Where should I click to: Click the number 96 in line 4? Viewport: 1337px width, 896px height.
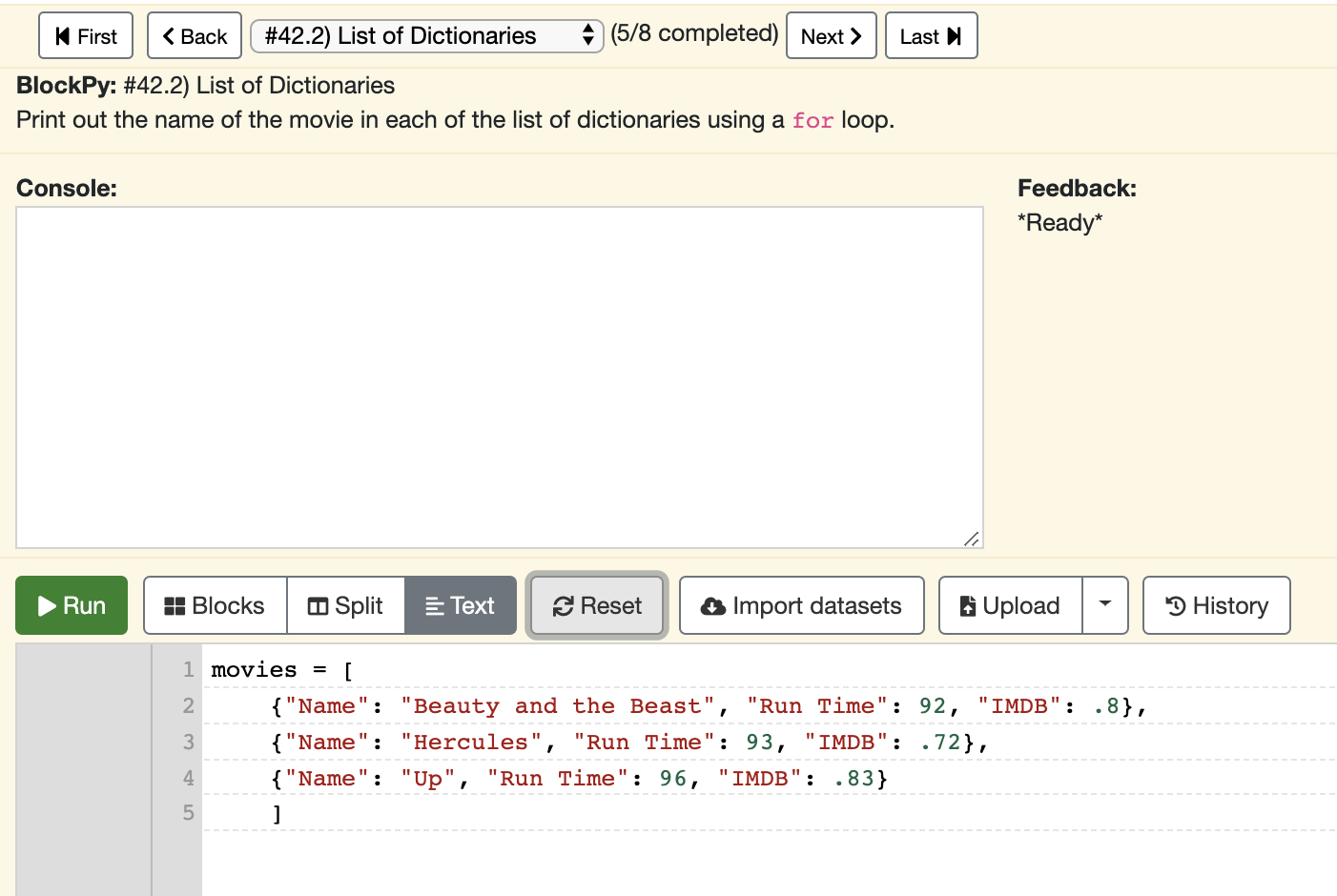(x=673, y=779)
